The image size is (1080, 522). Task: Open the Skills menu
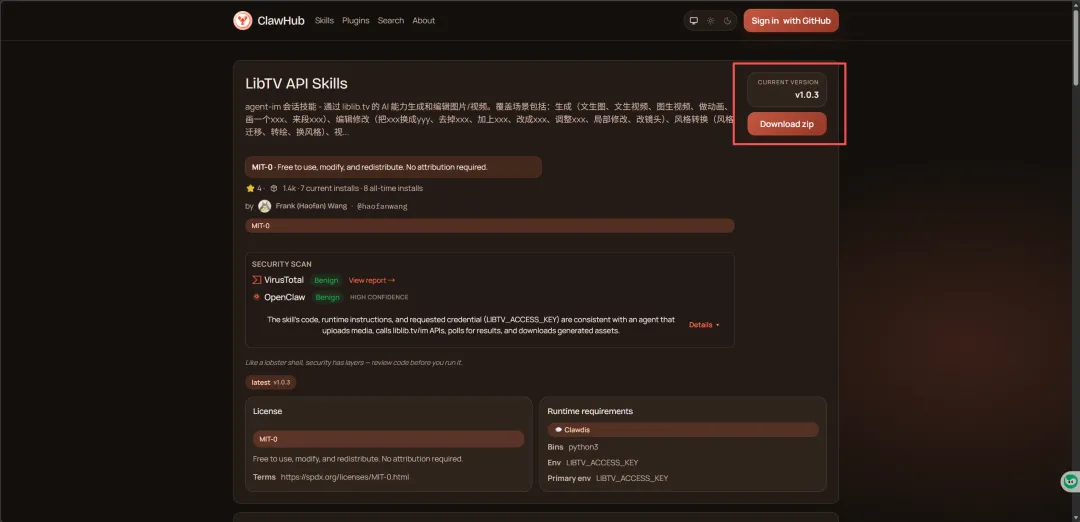(324, 21)
